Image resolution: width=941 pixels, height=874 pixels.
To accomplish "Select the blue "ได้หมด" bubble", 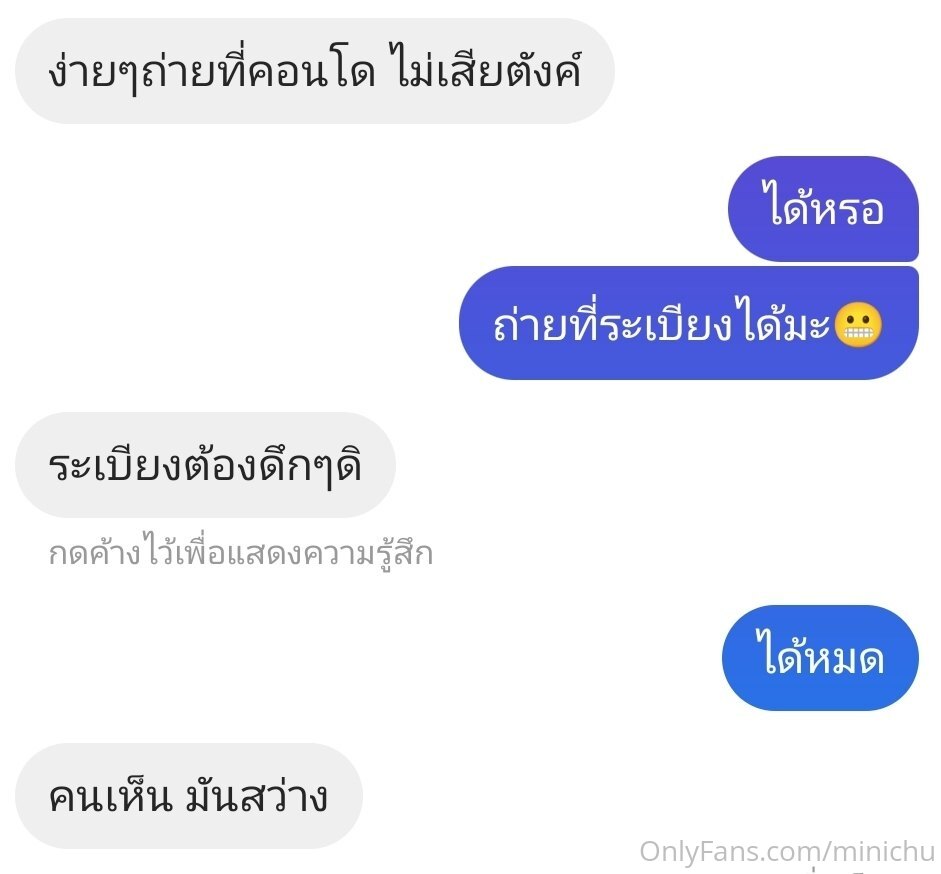I will (x=820, y=658).
